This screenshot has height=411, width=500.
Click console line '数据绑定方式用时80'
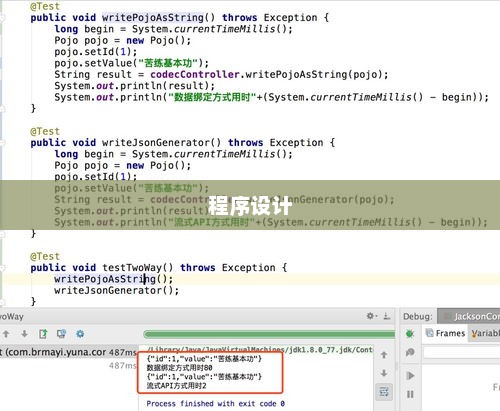179,368
